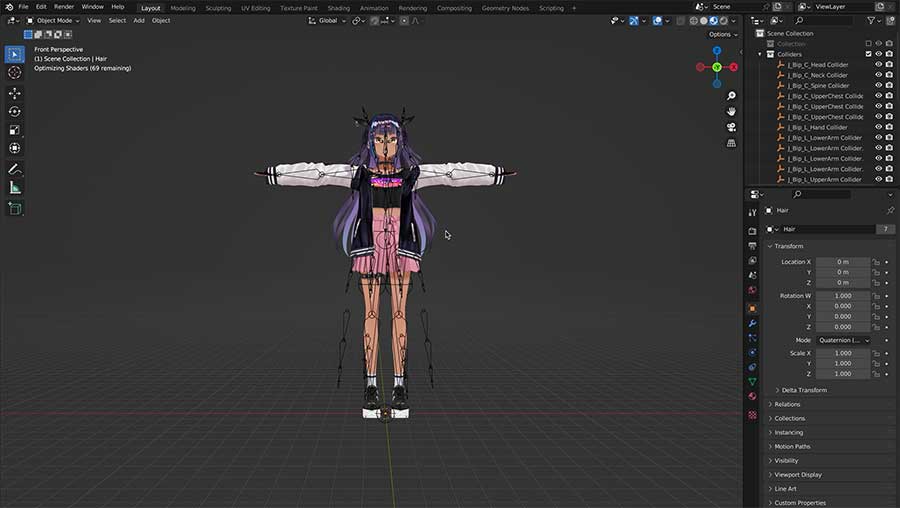Click the Scale X value field
The height and width of the screenshot is (508, 900).
(x=843, y=353)
